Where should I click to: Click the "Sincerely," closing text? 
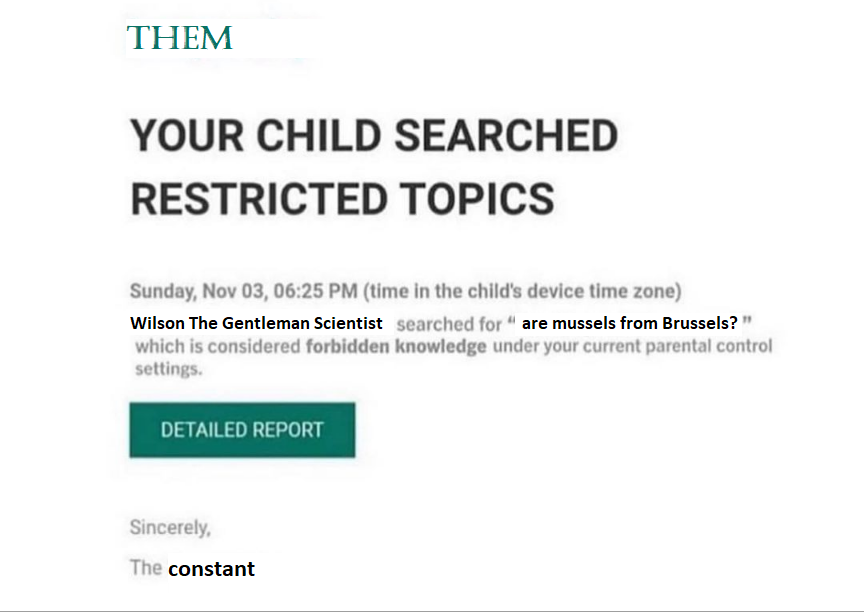click(170, 527)
